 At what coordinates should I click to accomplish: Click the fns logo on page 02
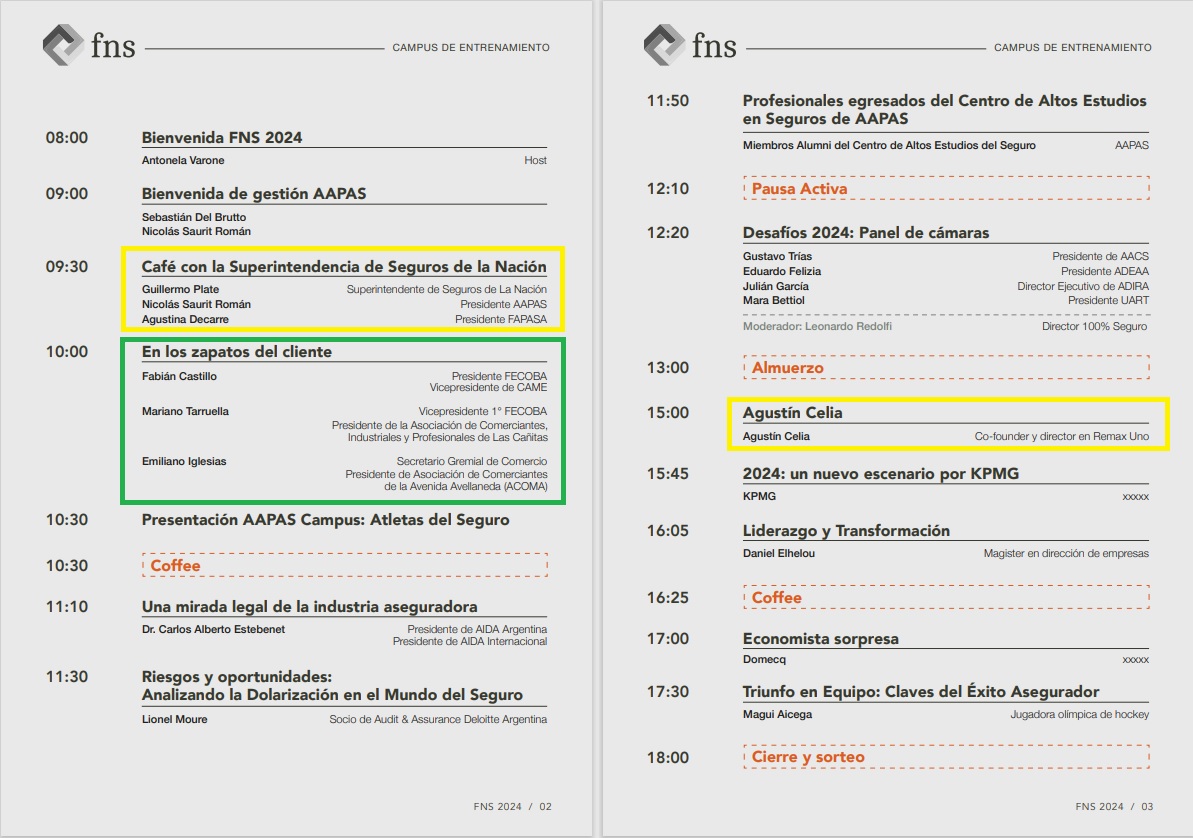(89, 45)
